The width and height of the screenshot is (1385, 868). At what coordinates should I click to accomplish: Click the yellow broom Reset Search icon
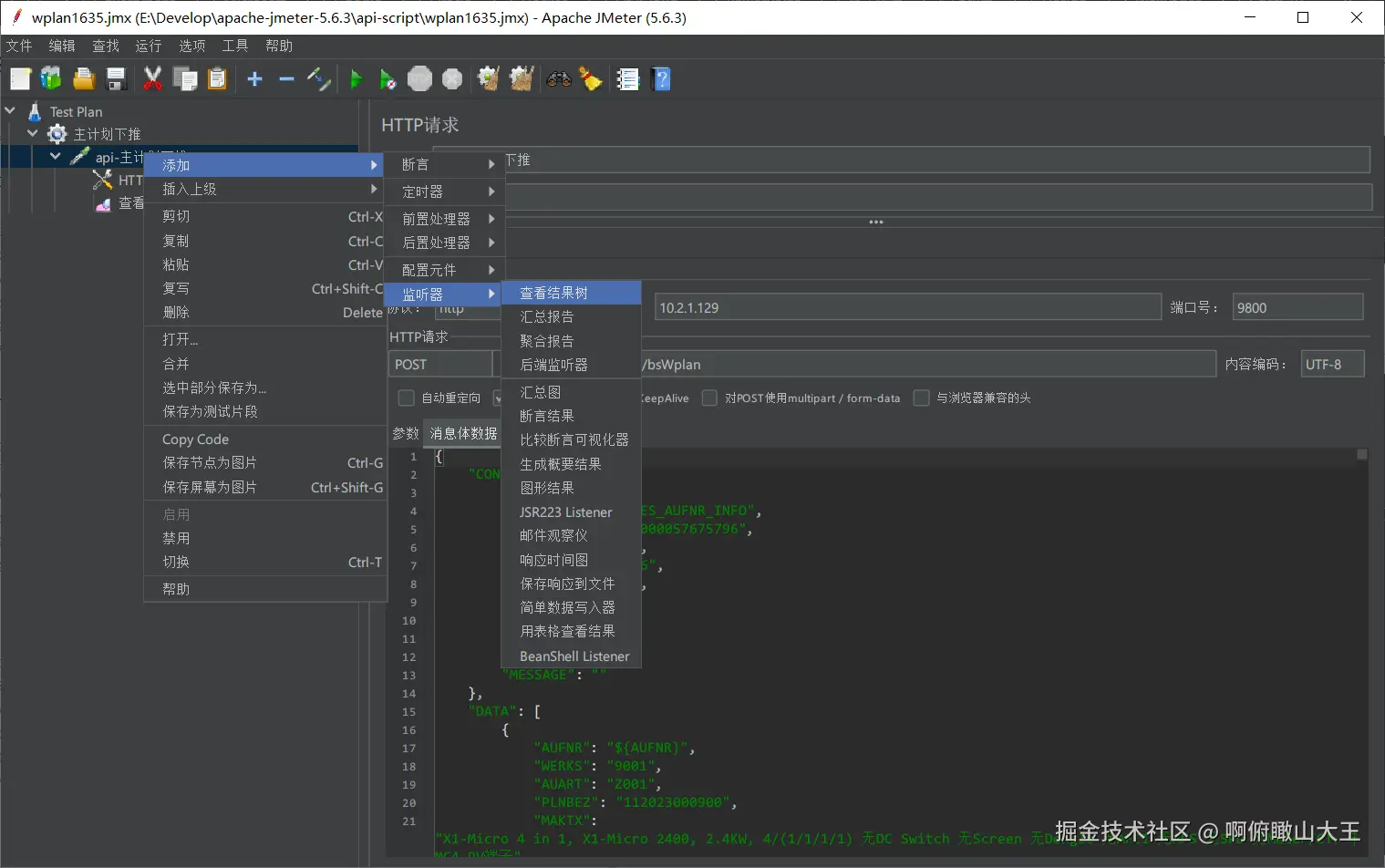[591, 79]
